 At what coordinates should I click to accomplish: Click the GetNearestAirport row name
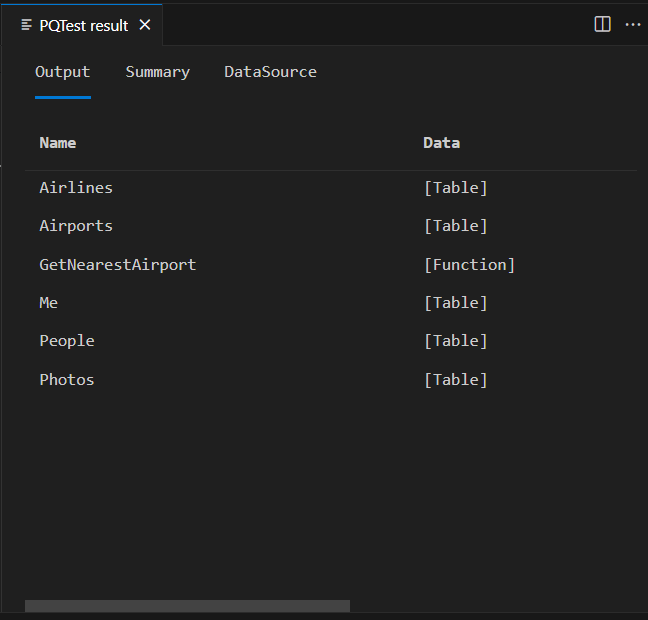117,265
